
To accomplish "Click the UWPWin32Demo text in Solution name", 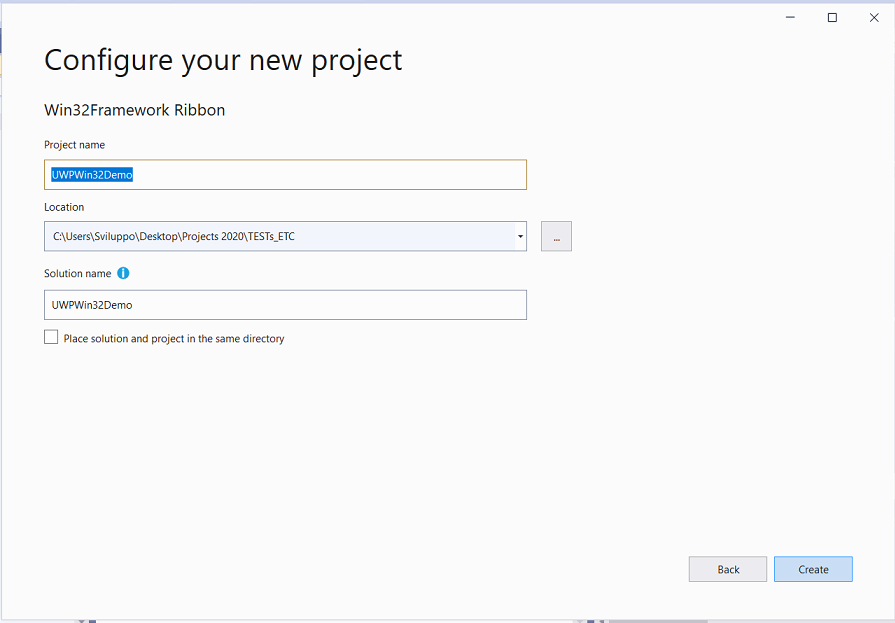I will coord(92,305).
